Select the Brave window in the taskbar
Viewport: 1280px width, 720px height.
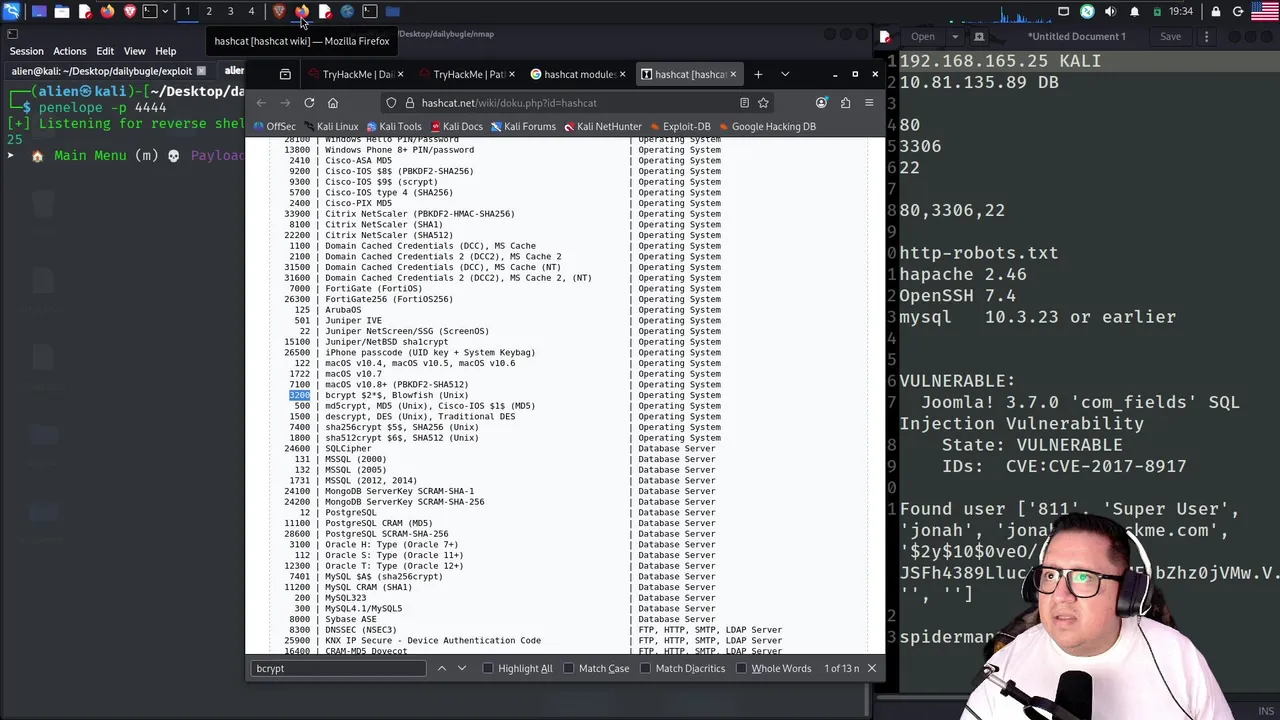tap(279, 11)
